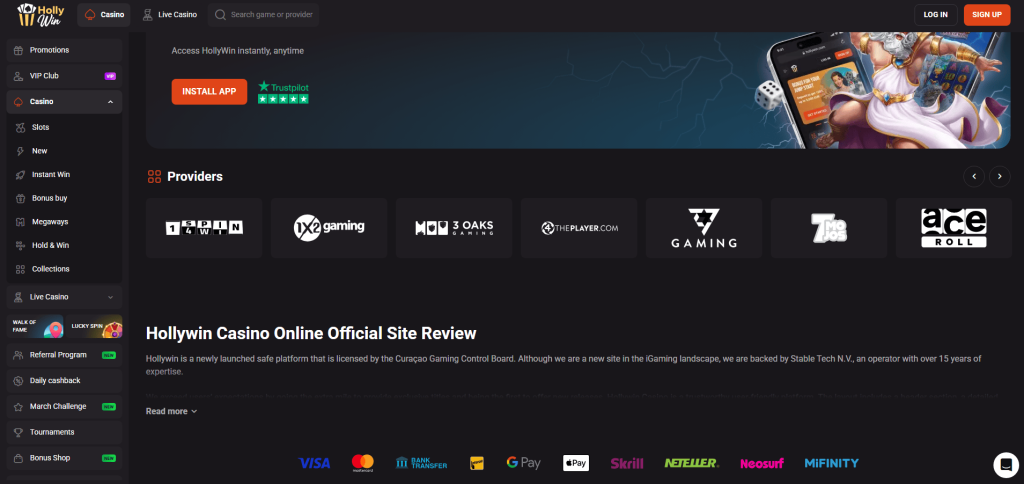Click the Hollywin Casino Online Official Site Review heading
This screenshot has width=1024, height=484.
(x=311, y=333)
